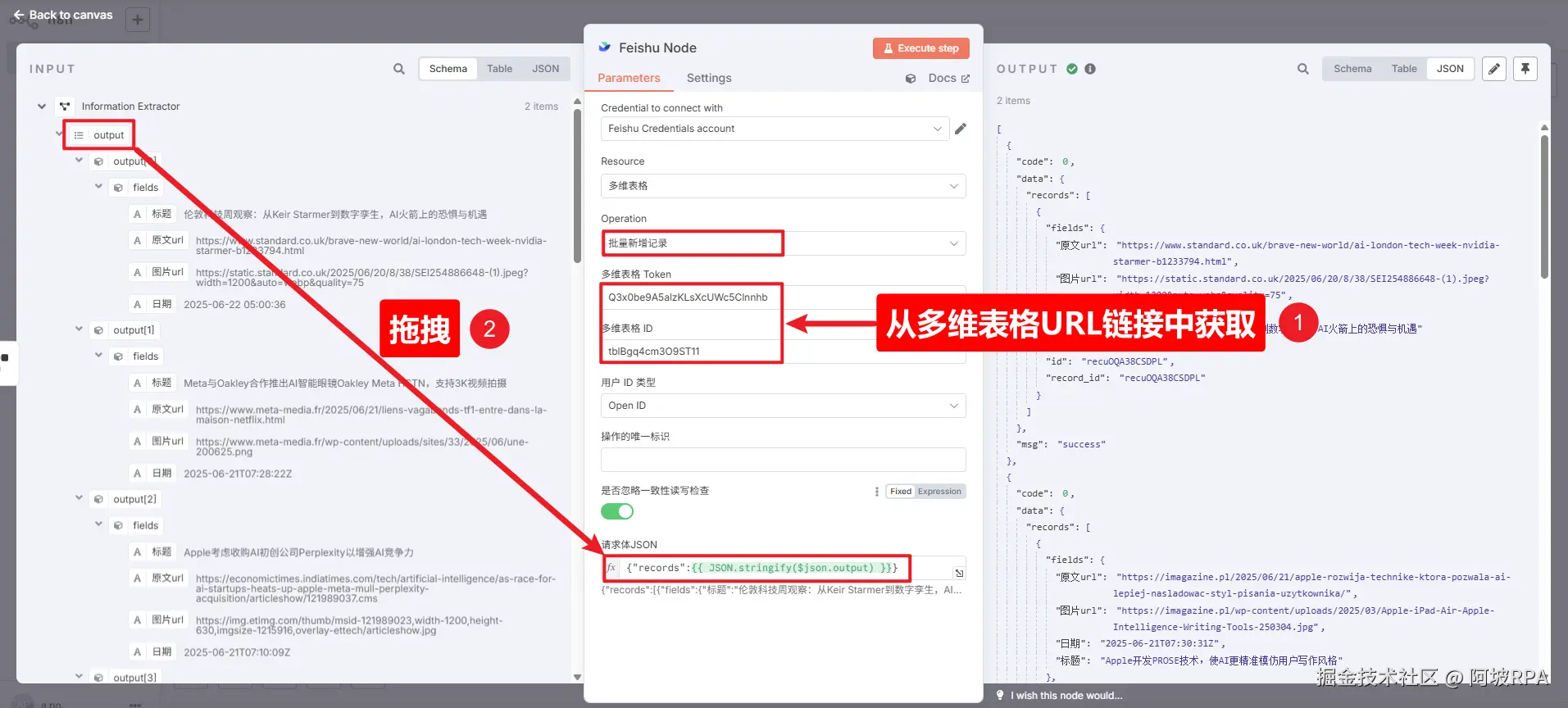The width and height of the screenshot is (1568, 708).
Task: Collapse the Information Extractor tree node
Action: (42, 107)
